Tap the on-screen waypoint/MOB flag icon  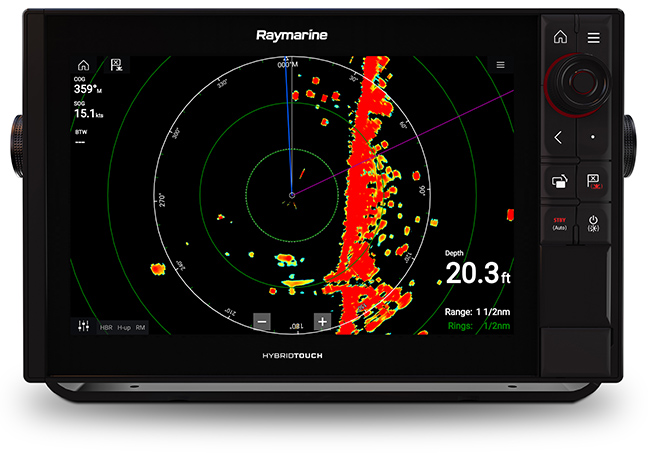(x=116, y=65)
